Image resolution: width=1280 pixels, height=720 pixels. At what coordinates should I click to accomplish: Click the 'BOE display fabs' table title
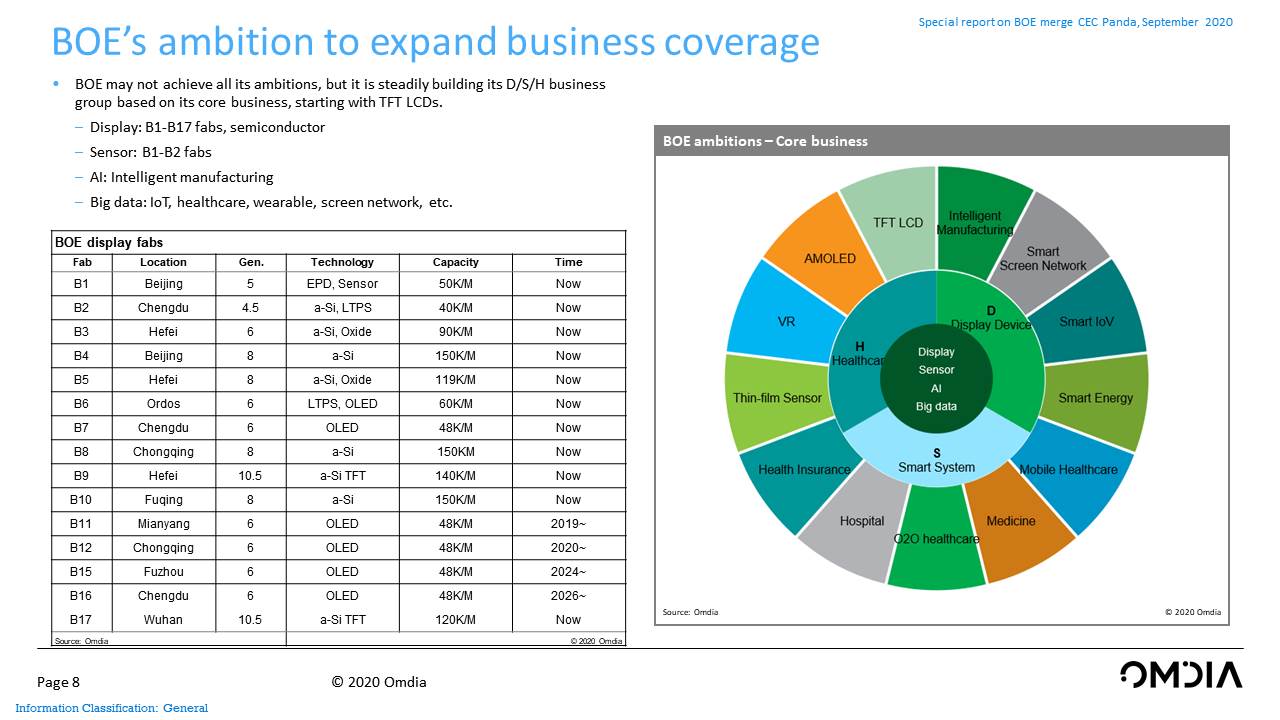tap(109, 242)
